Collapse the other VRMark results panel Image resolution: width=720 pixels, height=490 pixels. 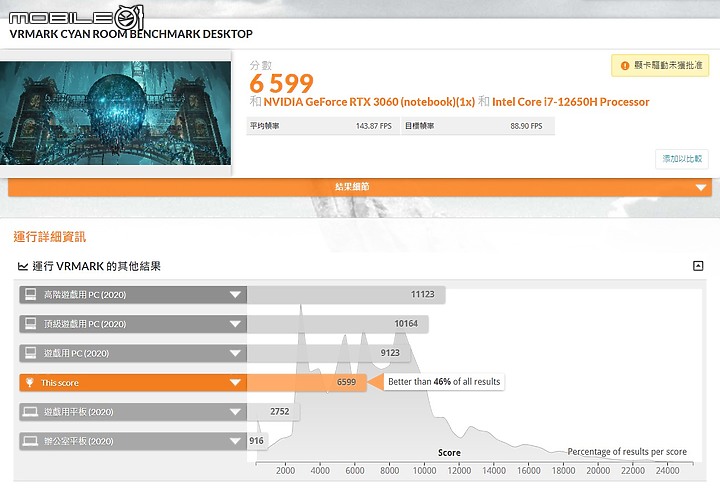[698, 266]
